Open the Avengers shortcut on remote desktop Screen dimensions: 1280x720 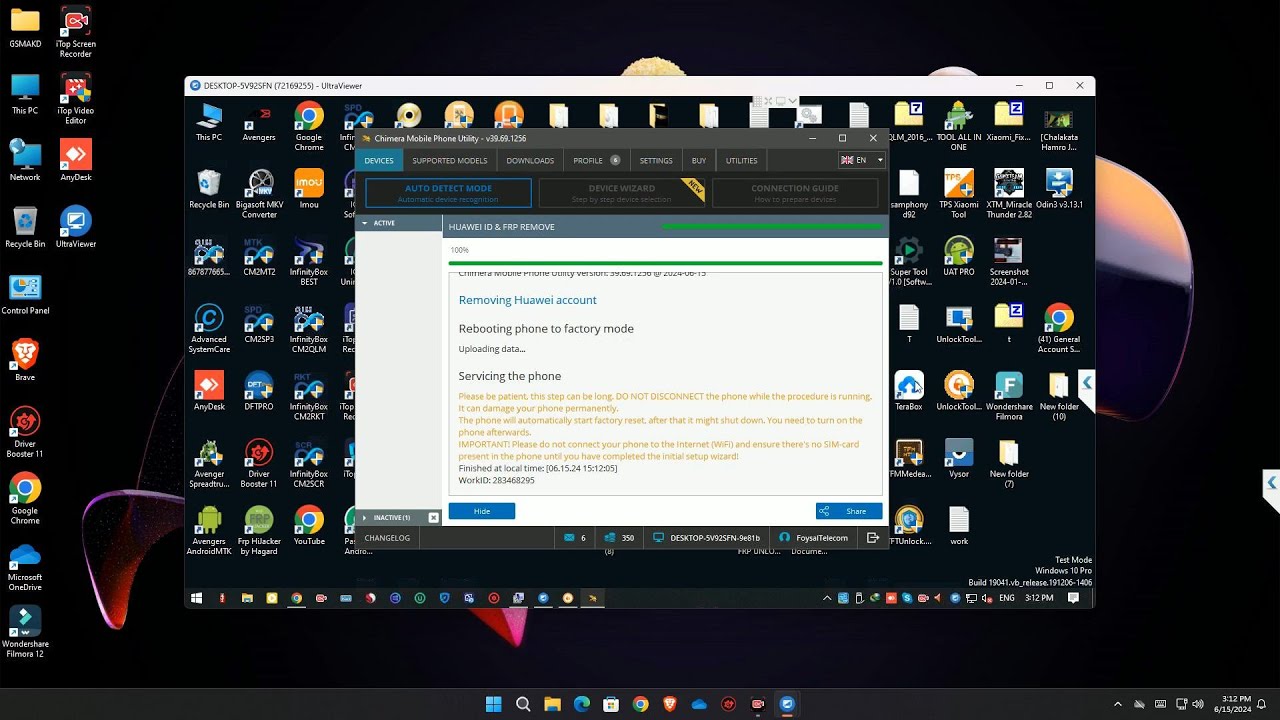click(259, 121)
